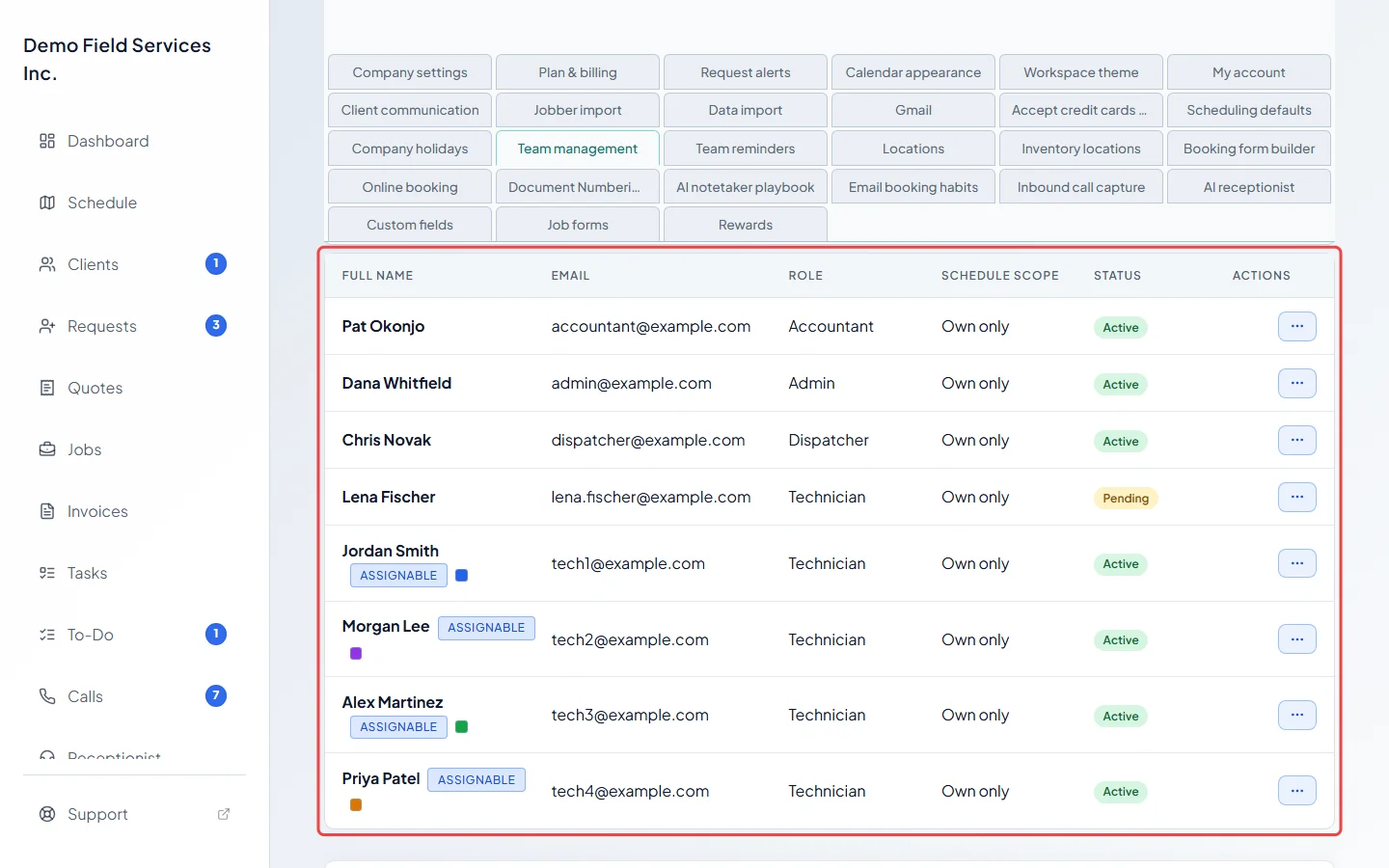The width and height of the screenshot is (1389, 868).
Task: Open actions menu for Priya Patel
Action: [1297, 791]
